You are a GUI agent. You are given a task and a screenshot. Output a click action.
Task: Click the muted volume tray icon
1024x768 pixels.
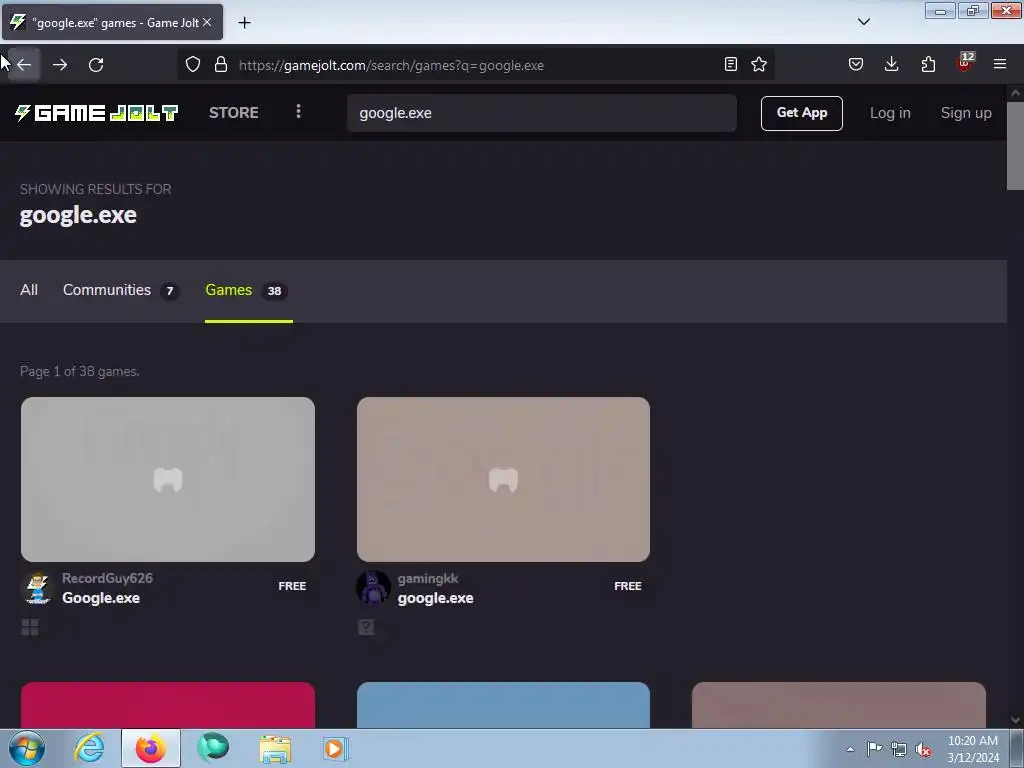click(923, 749)
